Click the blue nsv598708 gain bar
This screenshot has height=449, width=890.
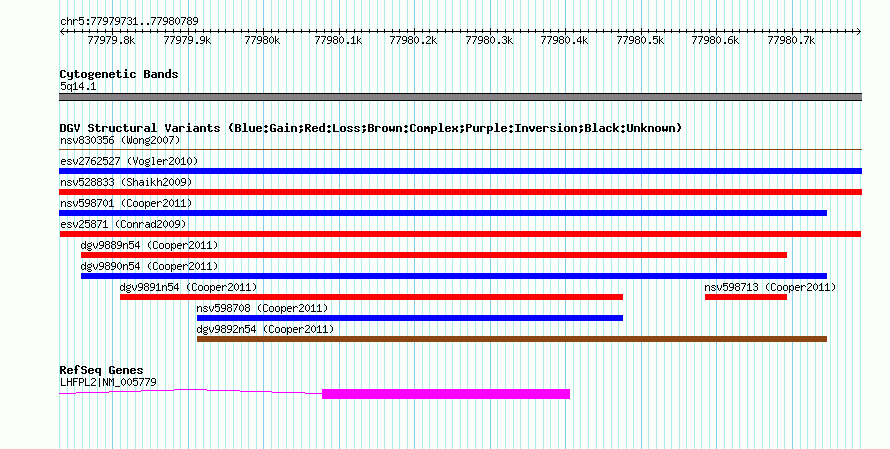(410, 318)
